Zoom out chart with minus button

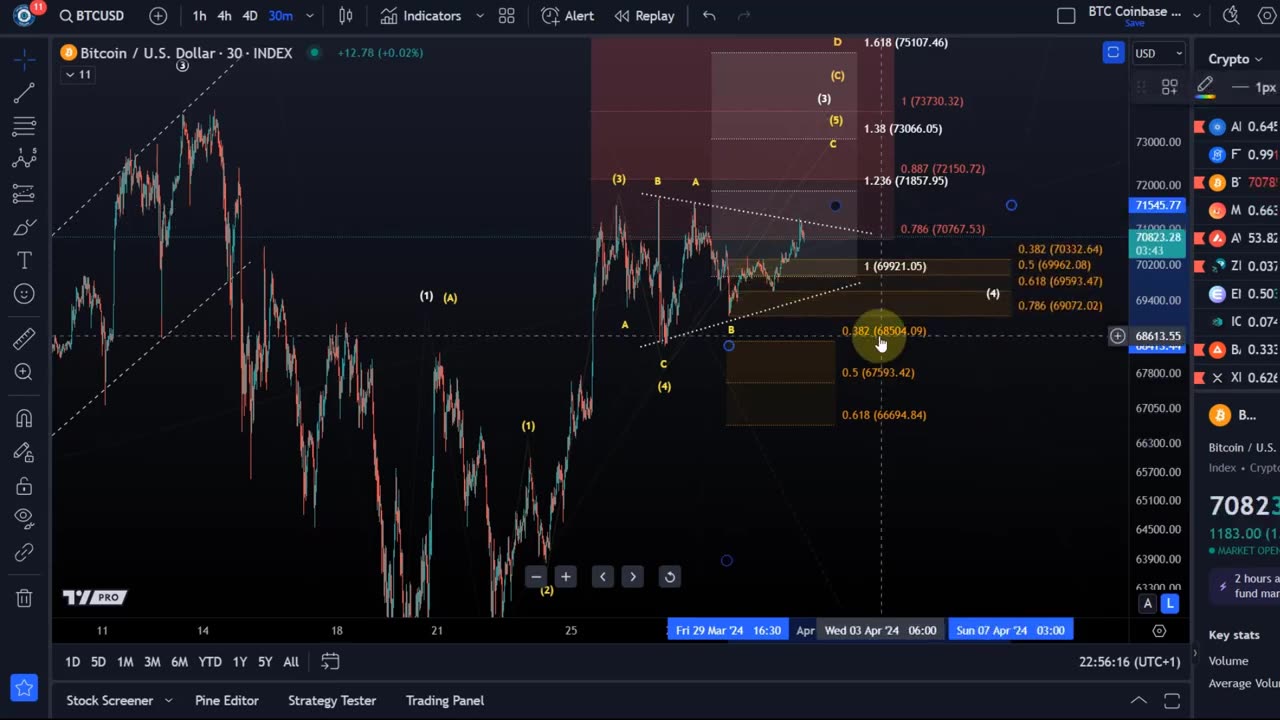pyautogui.click(x=536, y=577)
